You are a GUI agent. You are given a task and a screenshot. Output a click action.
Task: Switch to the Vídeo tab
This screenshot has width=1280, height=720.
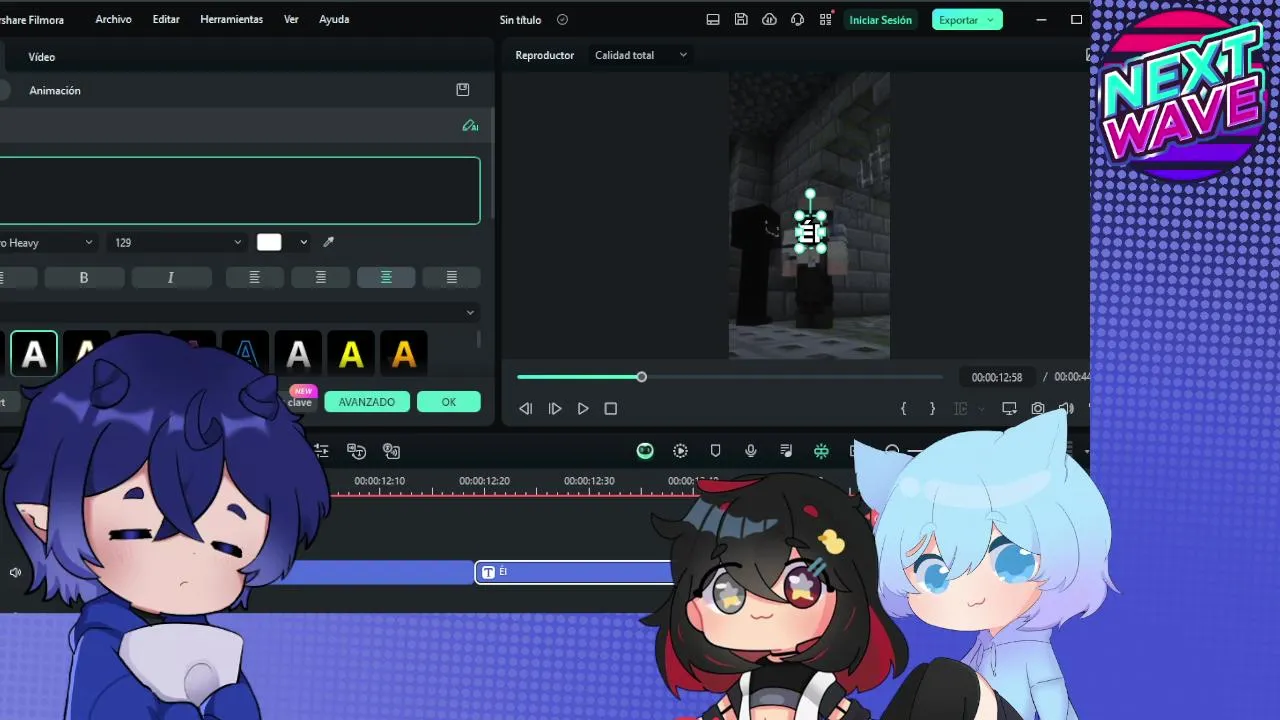coord(41,57)
